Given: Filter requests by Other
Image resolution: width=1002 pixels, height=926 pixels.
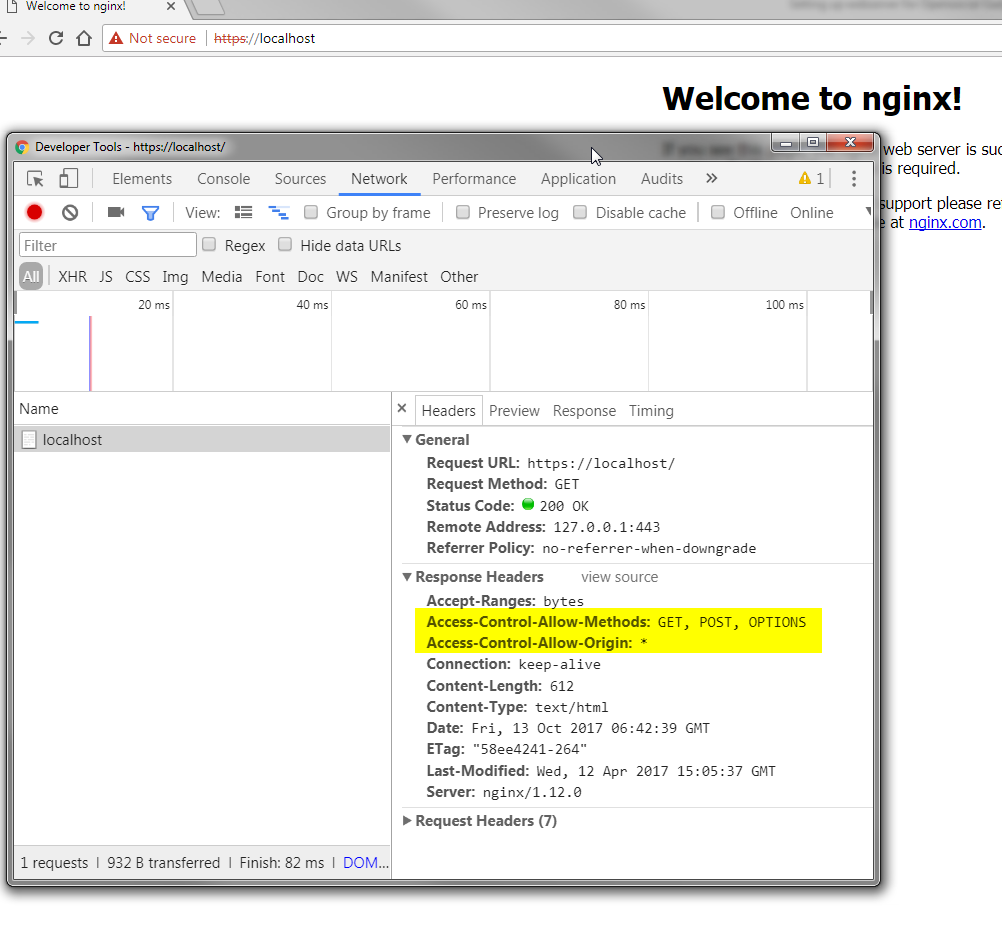Looking at the screenshot, I should point(459,277).
